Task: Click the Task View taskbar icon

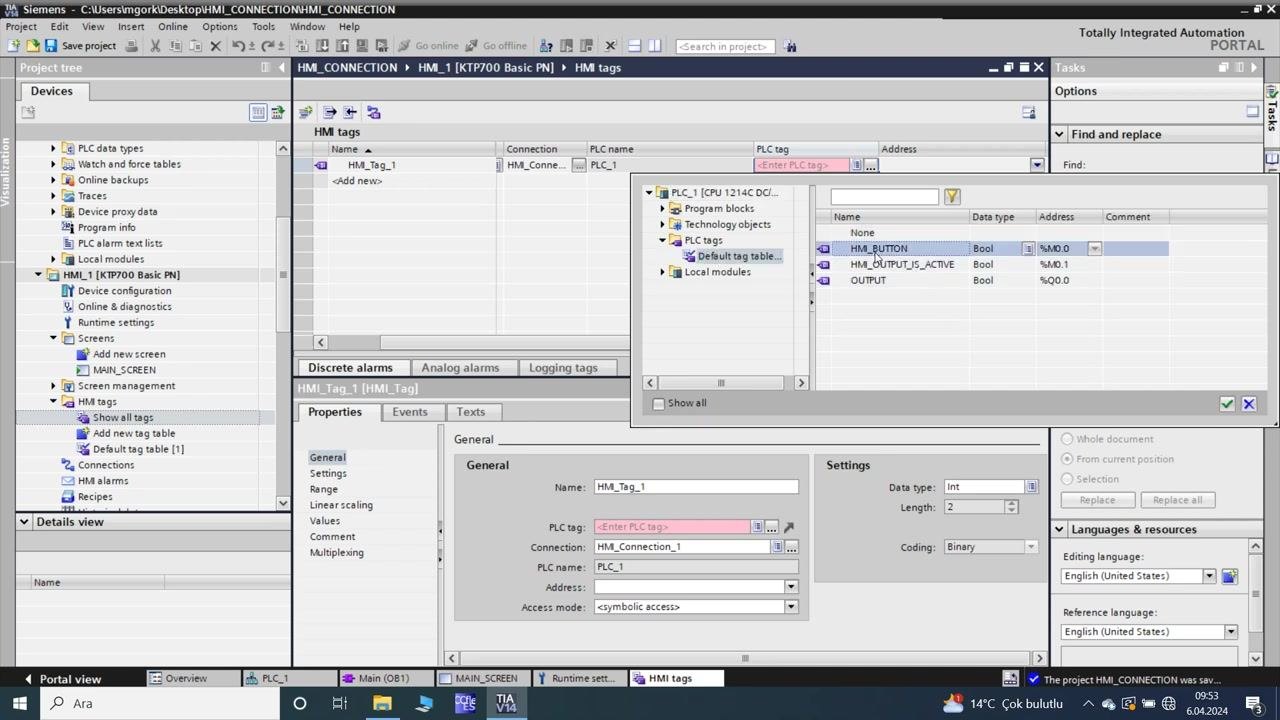Action: click(x=340, y=703)
